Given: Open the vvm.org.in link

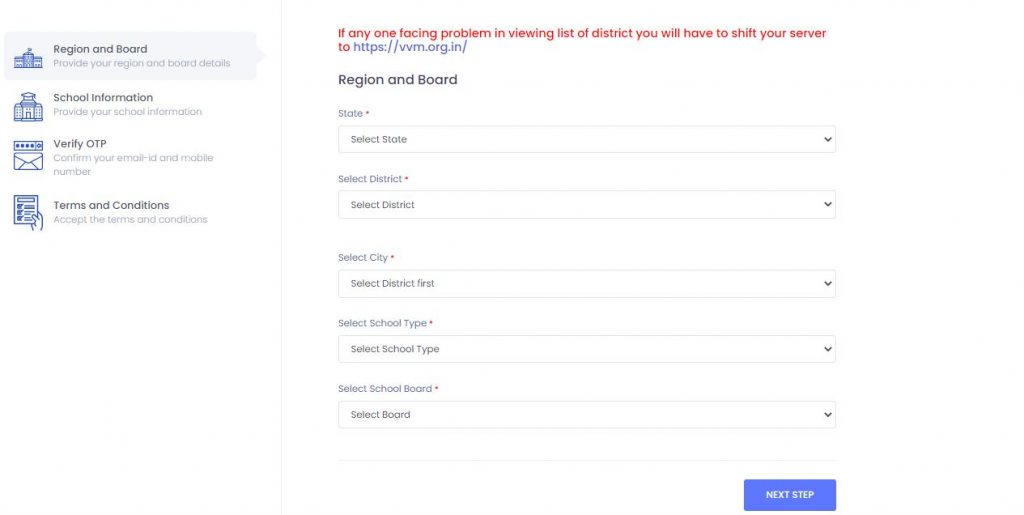Looking at the screenshot, I should (410, 47).
